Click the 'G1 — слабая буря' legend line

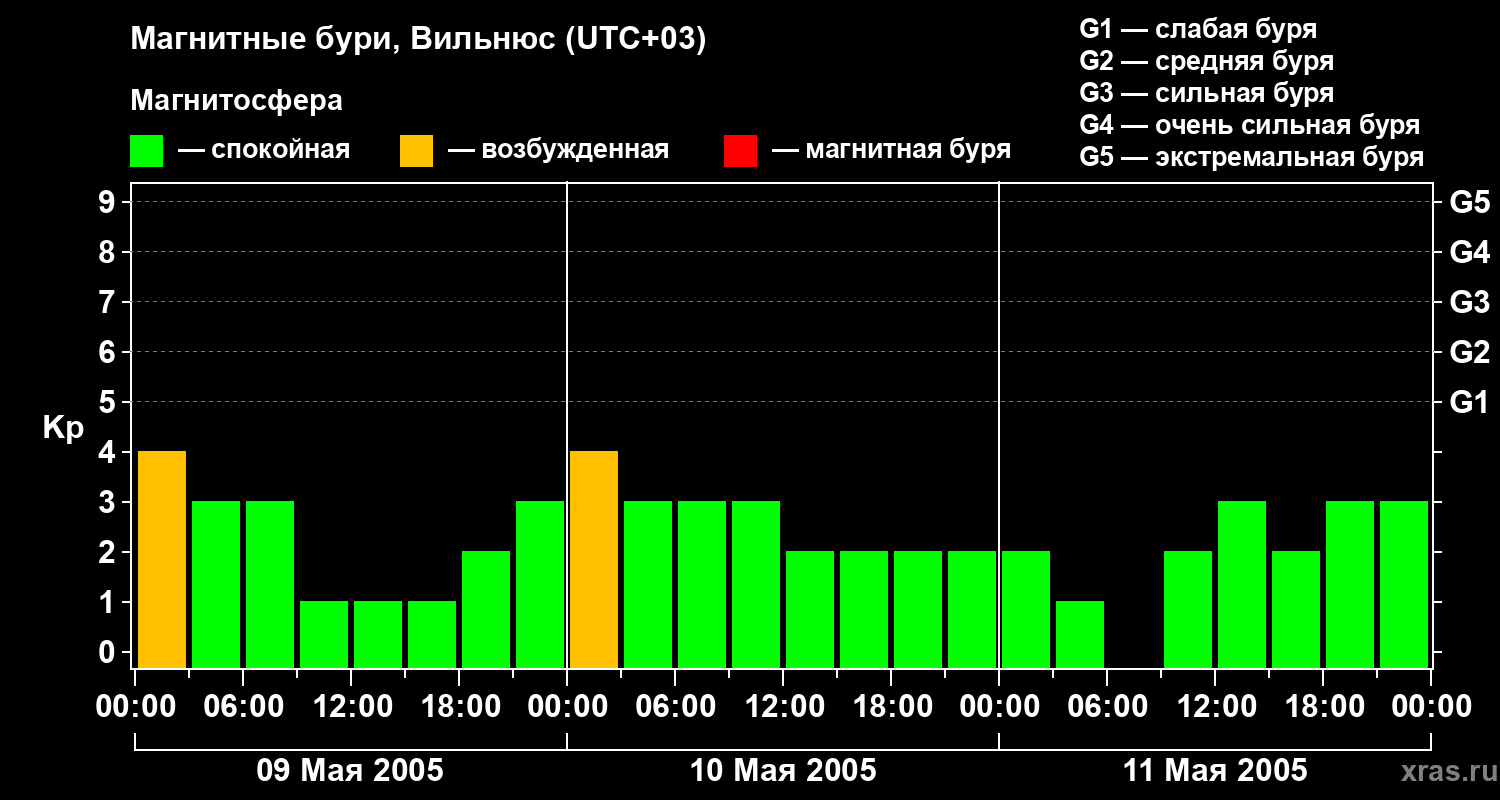(x=1198, y=29)
